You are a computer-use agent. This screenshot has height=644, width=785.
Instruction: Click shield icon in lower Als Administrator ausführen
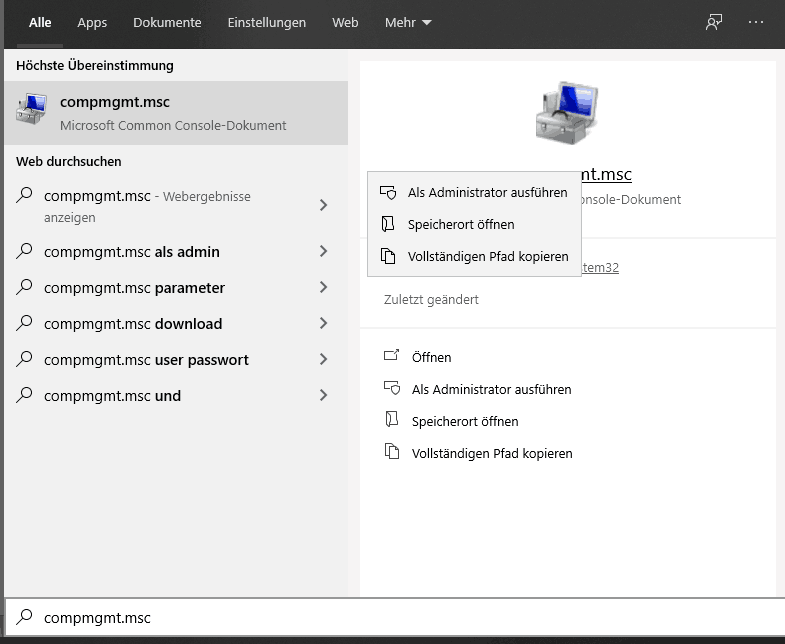pos(392,388)
